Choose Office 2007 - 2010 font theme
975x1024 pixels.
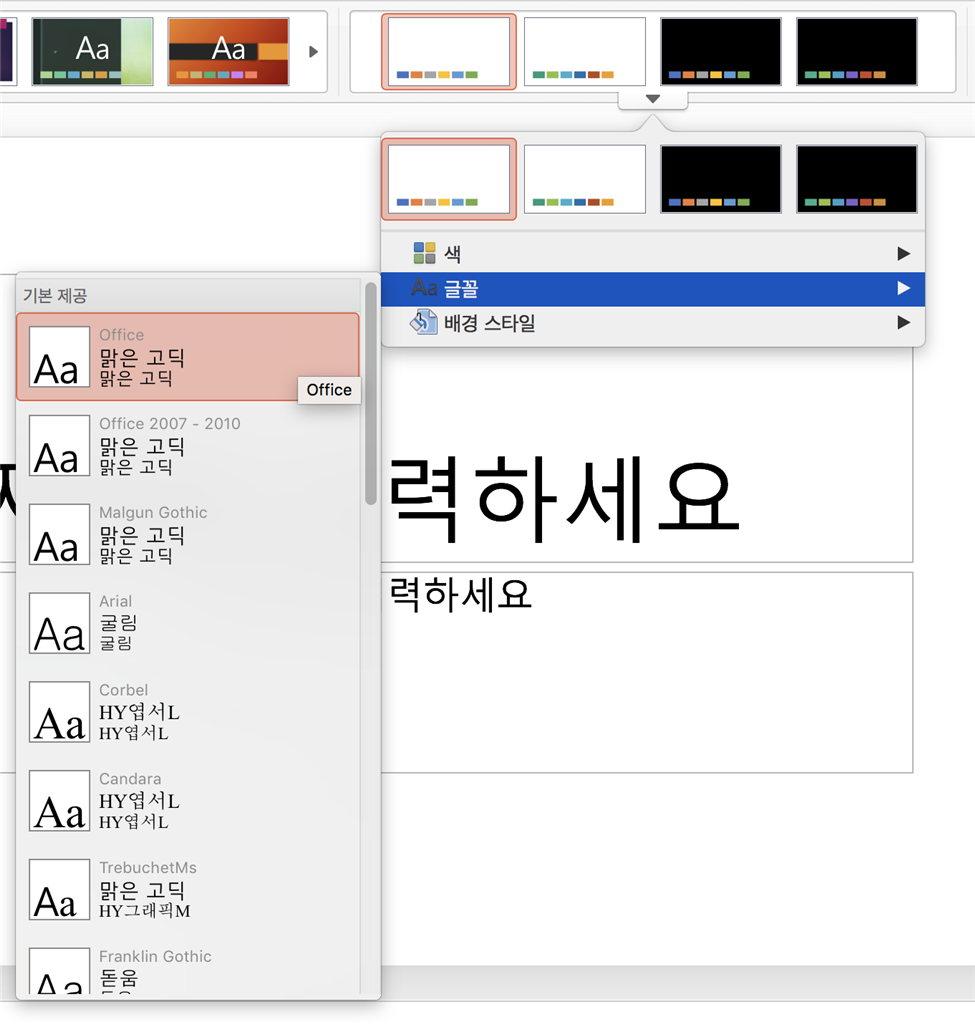pos(188,445)
